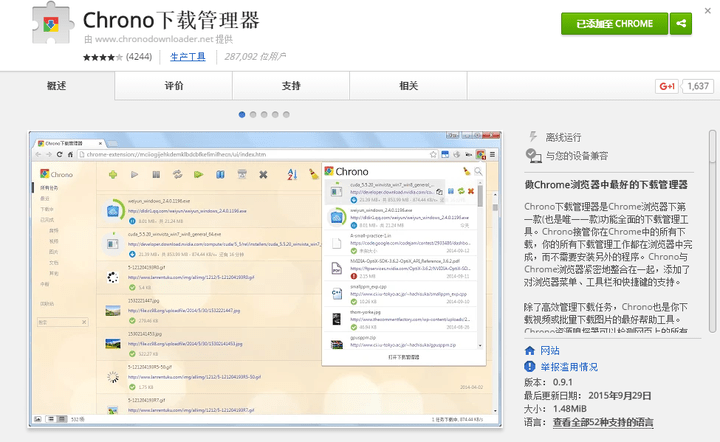
Task: Click the G+1 button
Action: (667, 86)
